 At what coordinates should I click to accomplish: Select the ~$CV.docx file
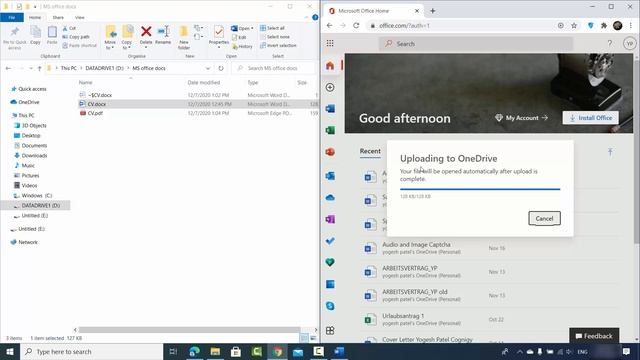[x=100, y=95]
